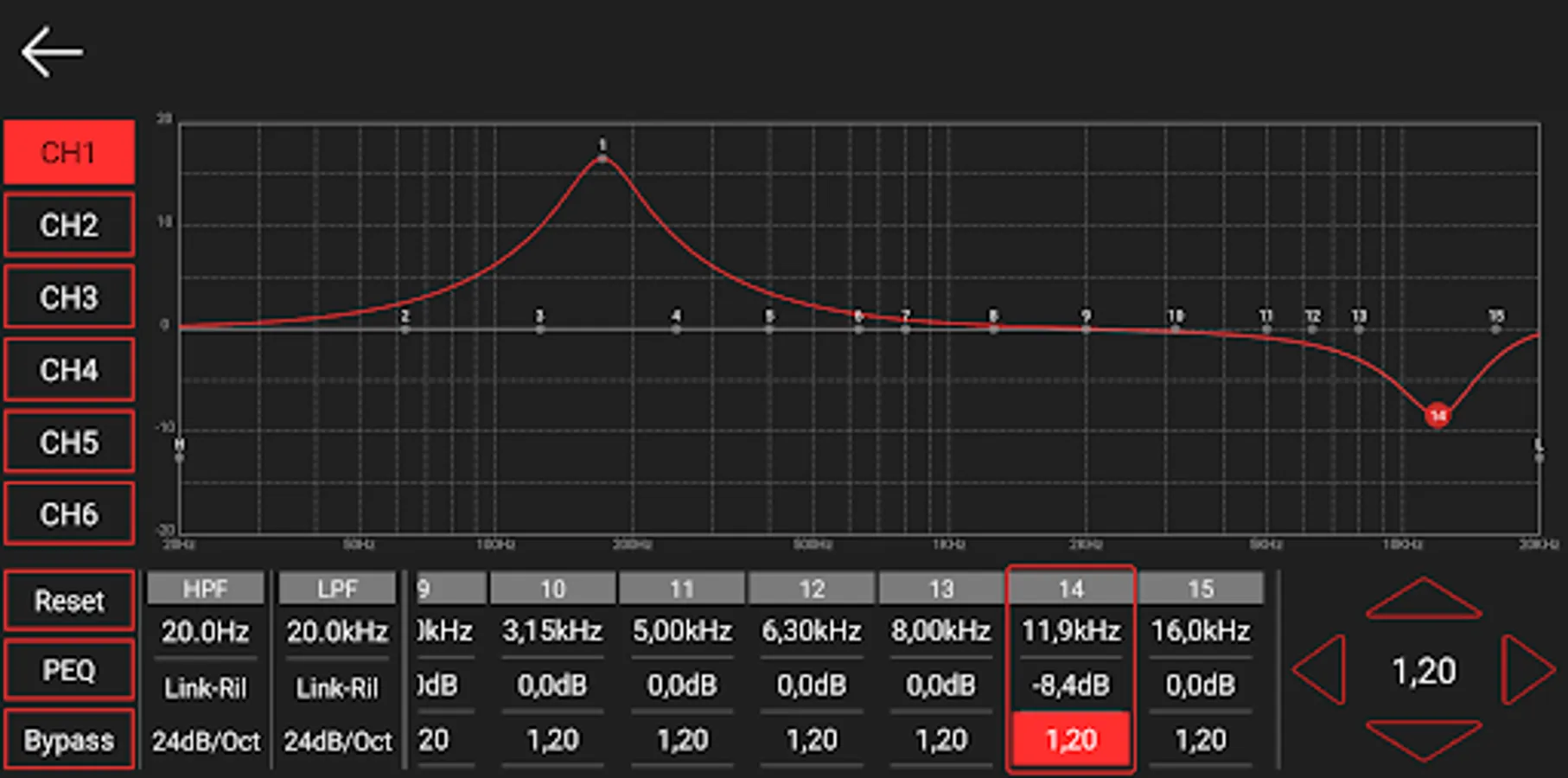This screenshot has height=778, width=1568.
Task: Edit band 11 frequency 5,00kHz
Action: (x=682, y=631)
